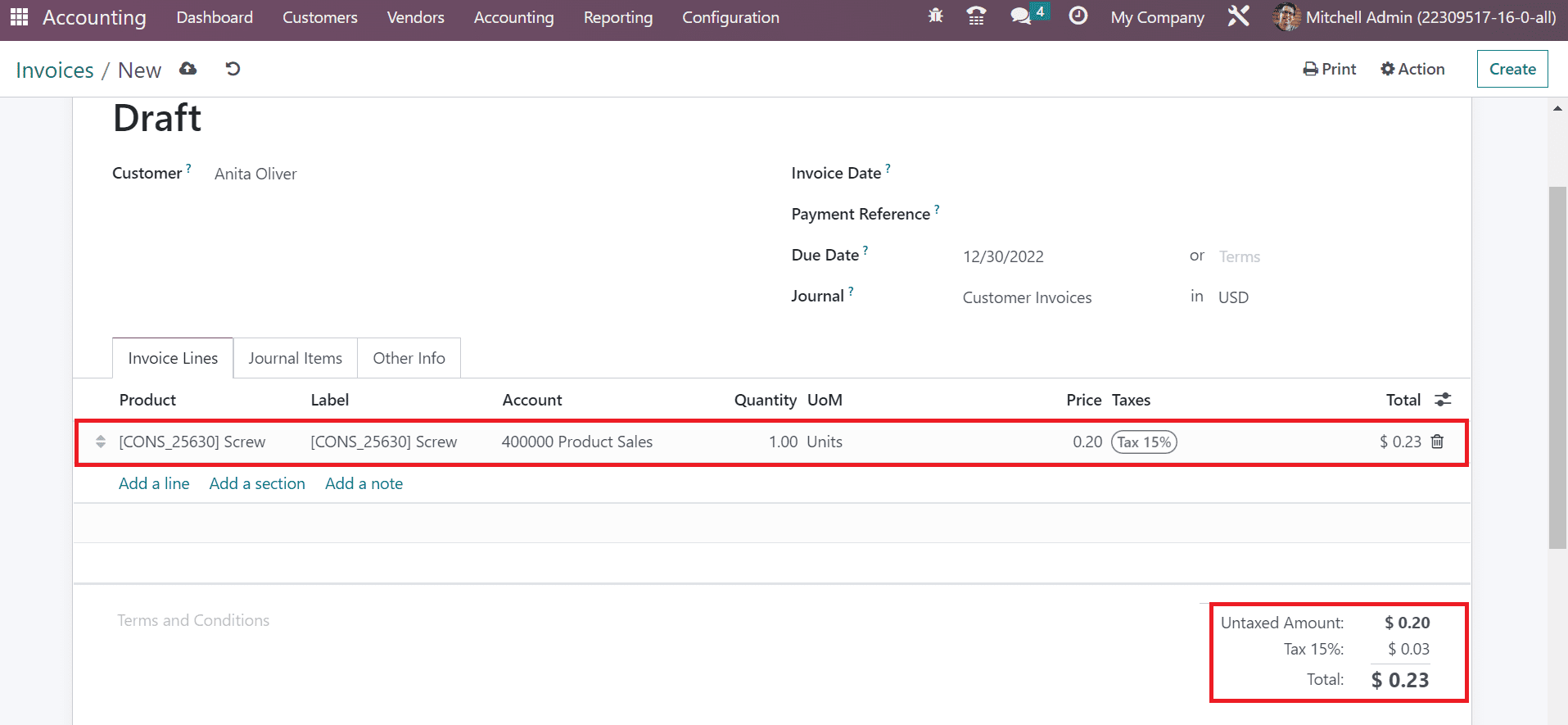The image size is (1568, 725).
Task: Delete the Screw invoice line trash icon
Action: [x=1437, y=442]
